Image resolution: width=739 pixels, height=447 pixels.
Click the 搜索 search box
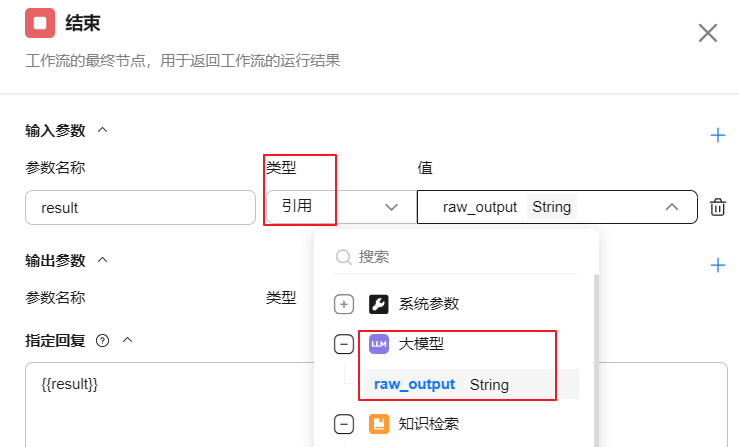pos(460,257)
